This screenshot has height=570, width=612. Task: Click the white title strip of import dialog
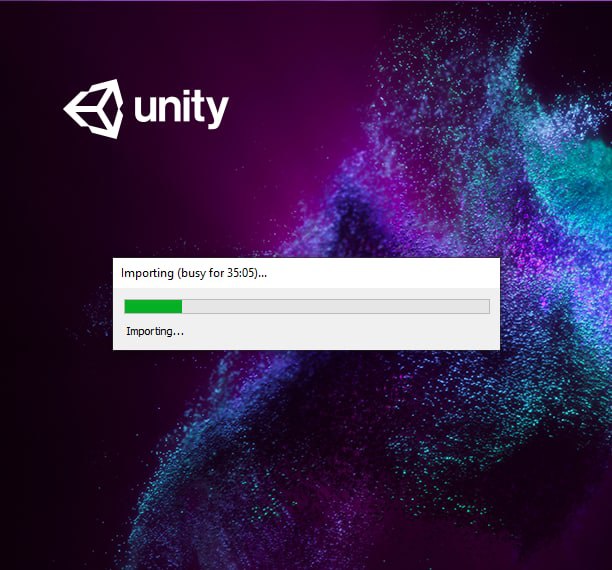(306, 273)
